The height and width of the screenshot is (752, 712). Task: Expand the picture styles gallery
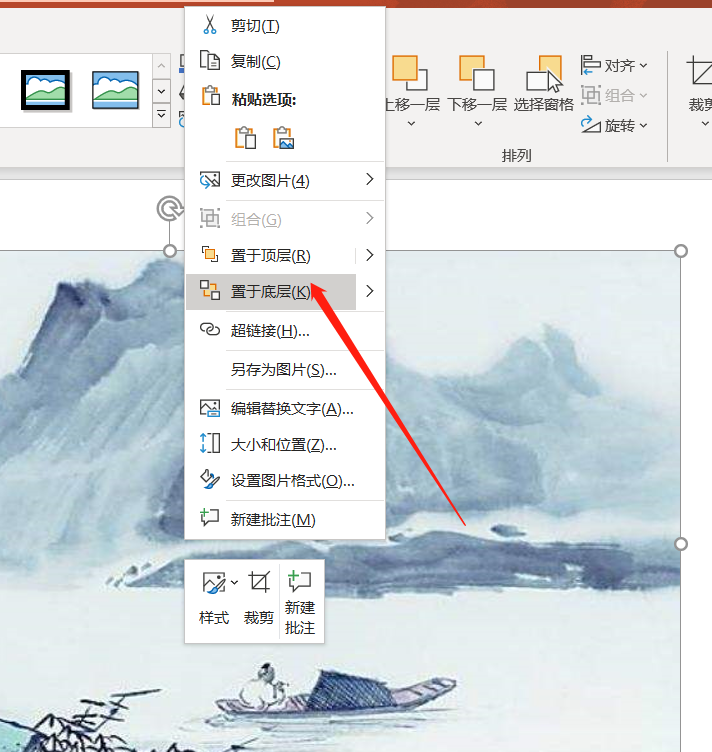(162, 116)
